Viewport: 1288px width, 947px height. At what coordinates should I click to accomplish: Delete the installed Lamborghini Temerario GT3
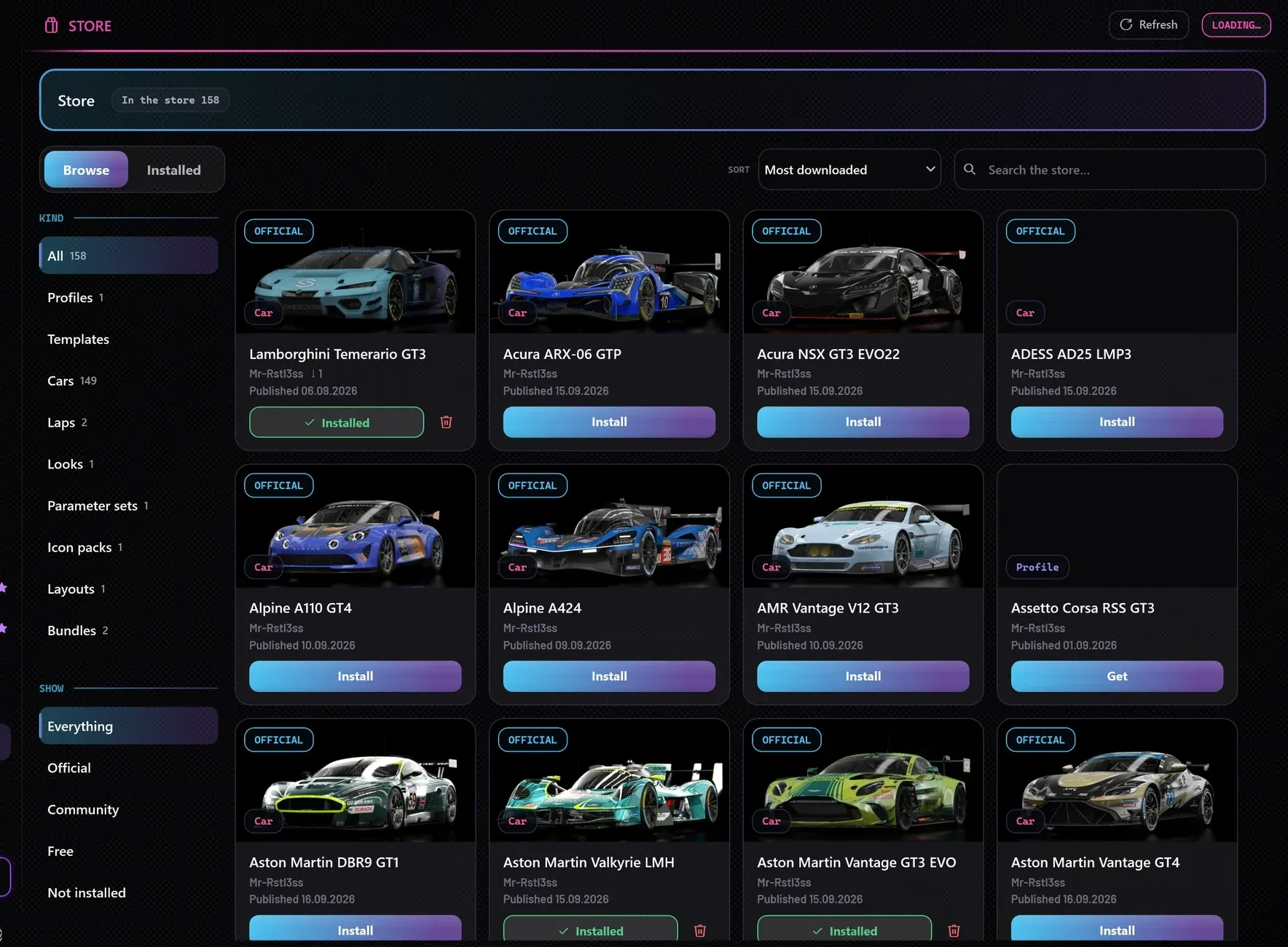coord(447,422)
